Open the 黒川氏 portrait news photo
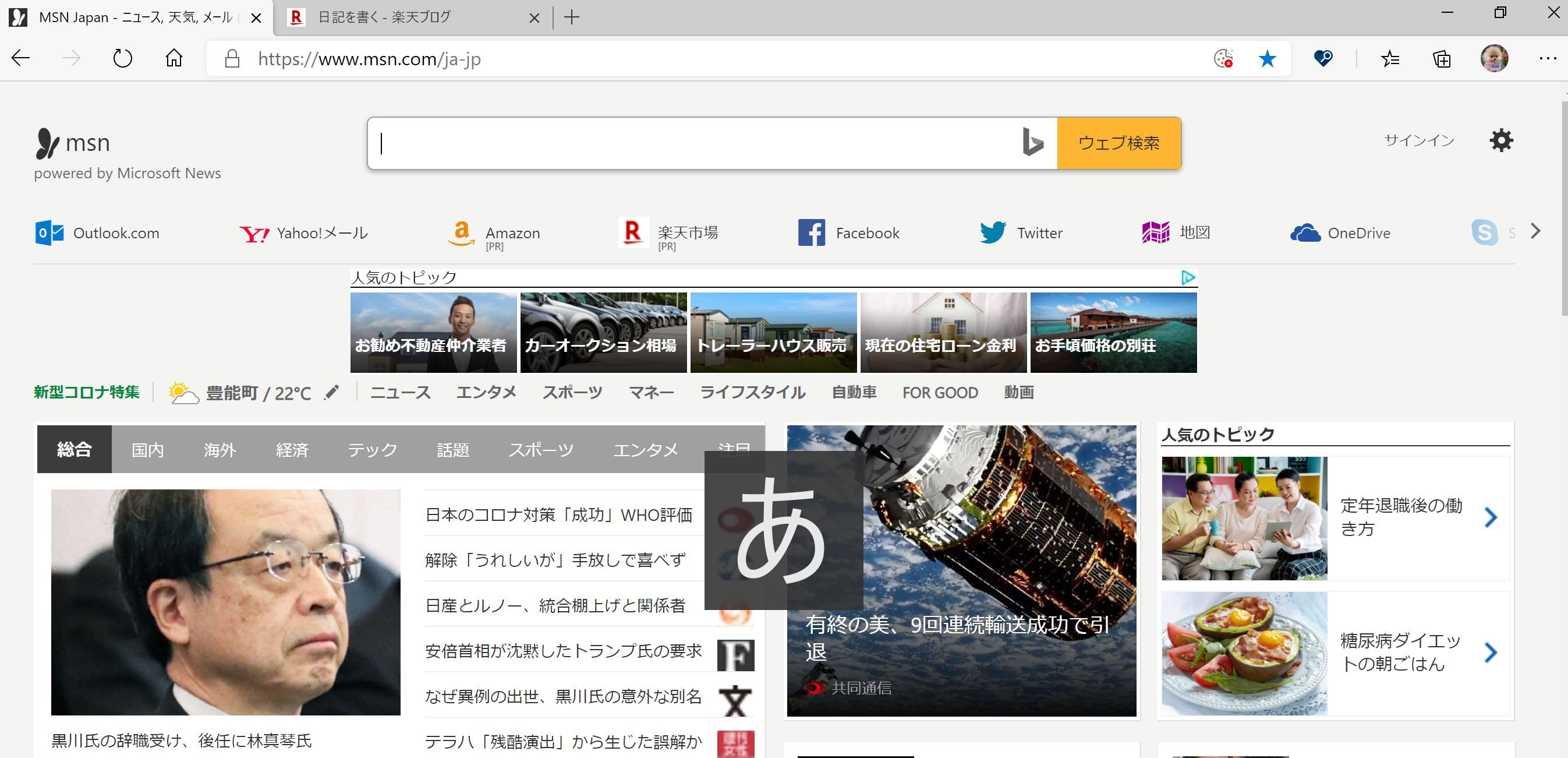 (x=226, y=602)
